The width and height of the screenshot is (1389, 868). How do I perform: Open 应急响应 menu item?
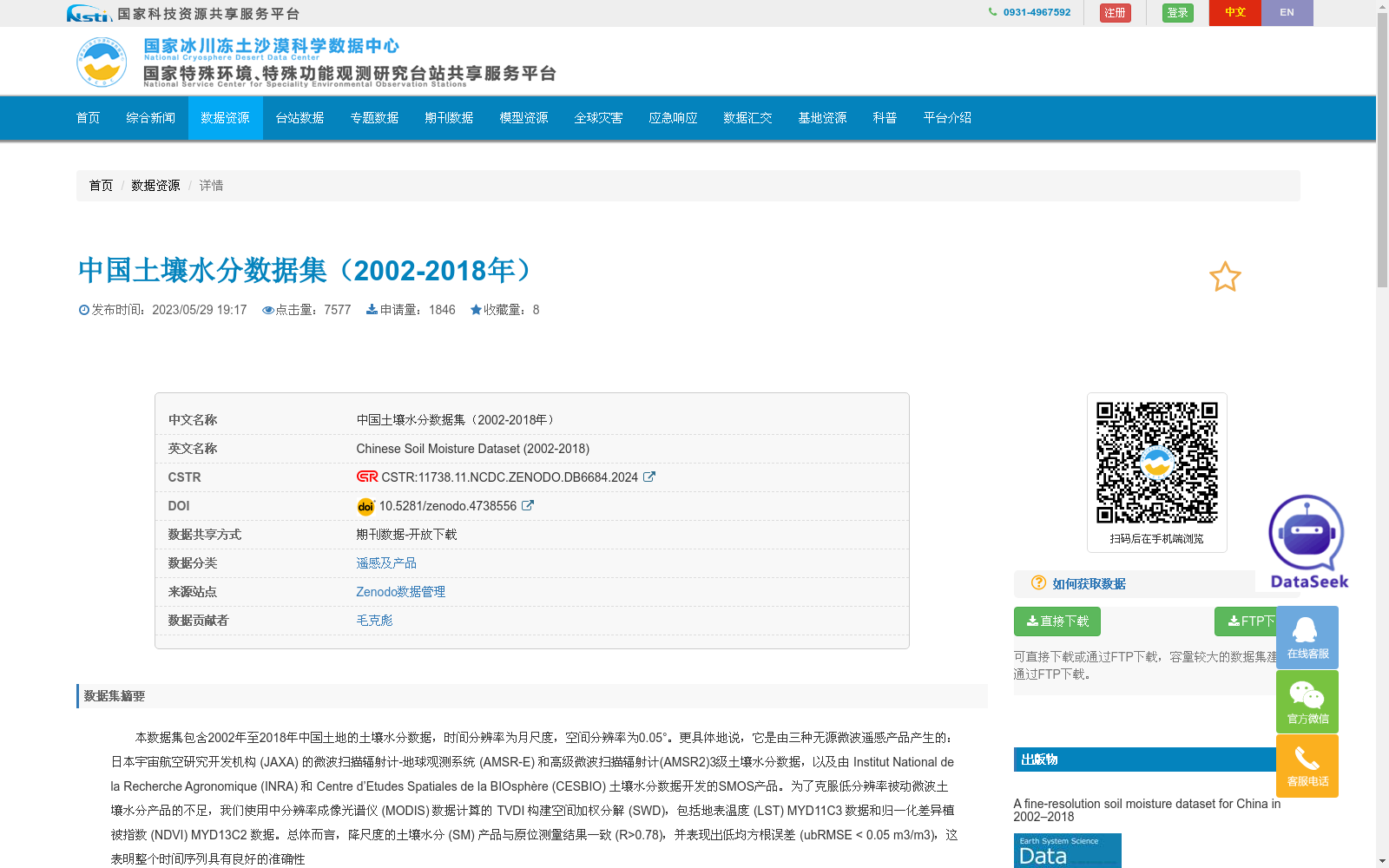pos(673,118)
